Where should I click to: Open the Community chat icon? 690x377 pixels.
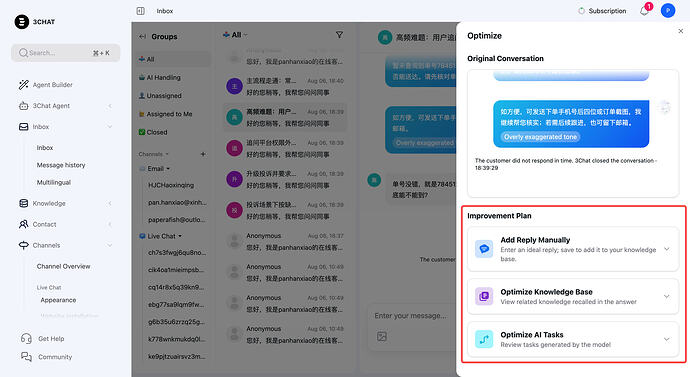click(x=26, y=357)
